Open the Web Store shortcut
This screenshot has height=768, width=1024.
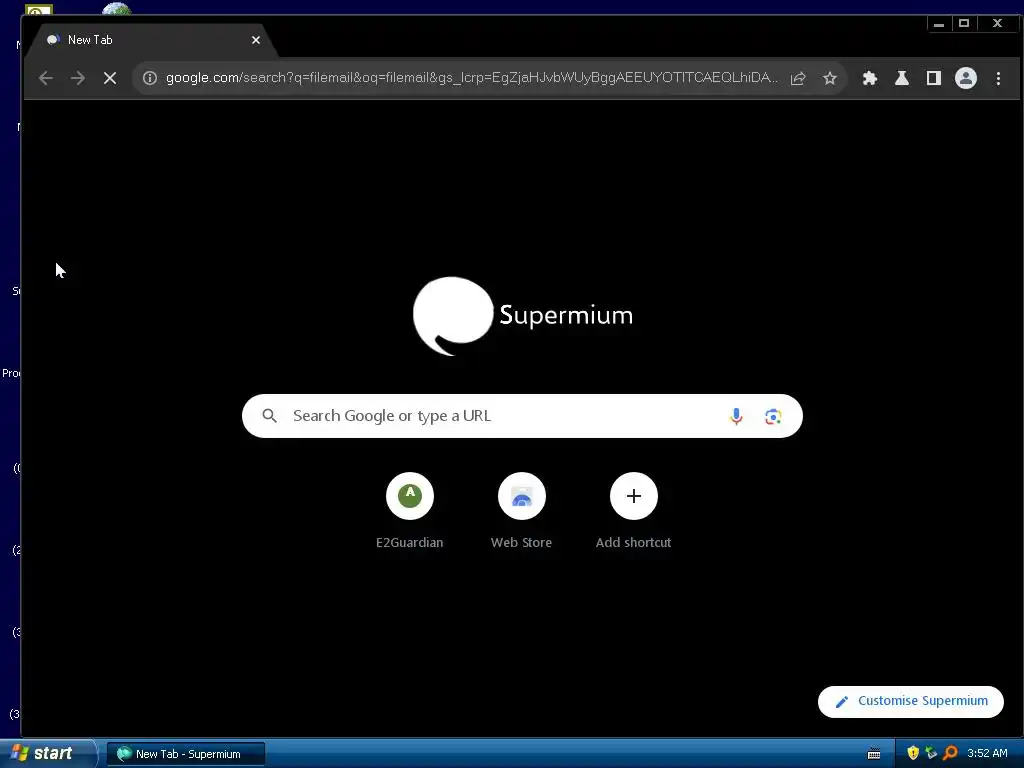521,511
